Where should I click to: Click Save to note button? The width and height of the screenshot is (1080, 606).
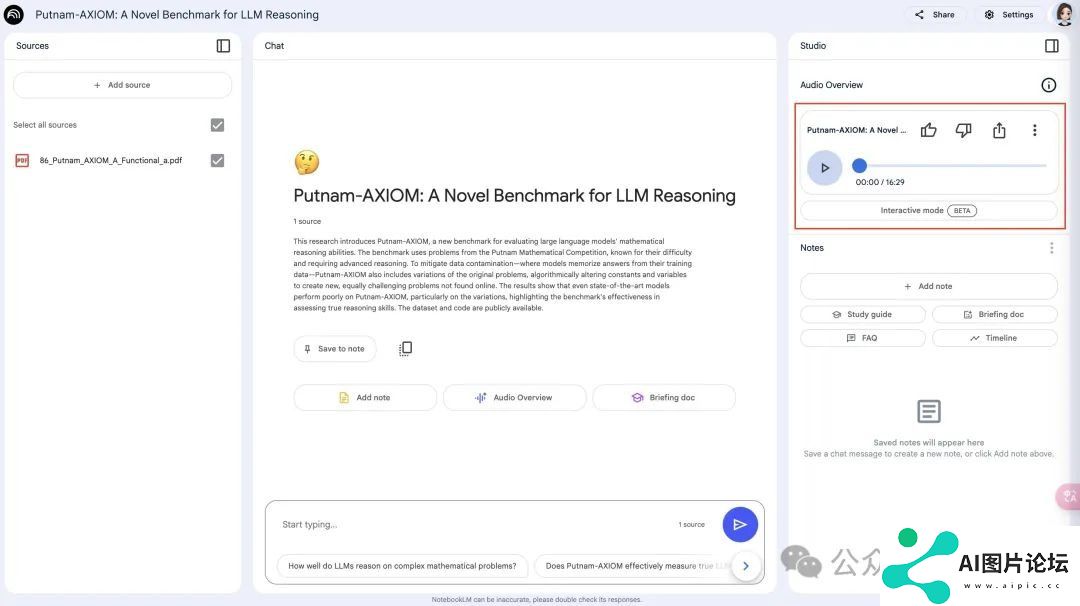[x=335, y=348]
